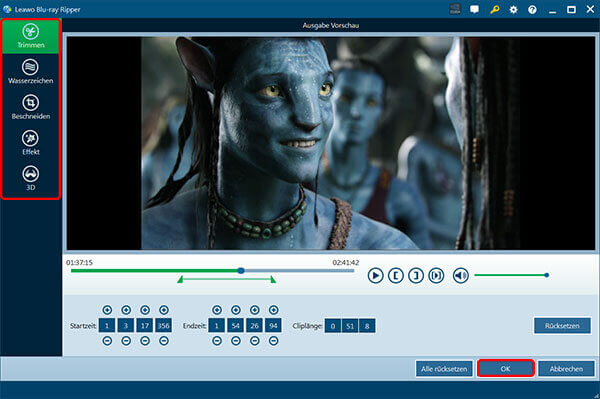600x399 pixels.
Task: Click Endzeit hours field showing 1
Action: click(217, 326)
